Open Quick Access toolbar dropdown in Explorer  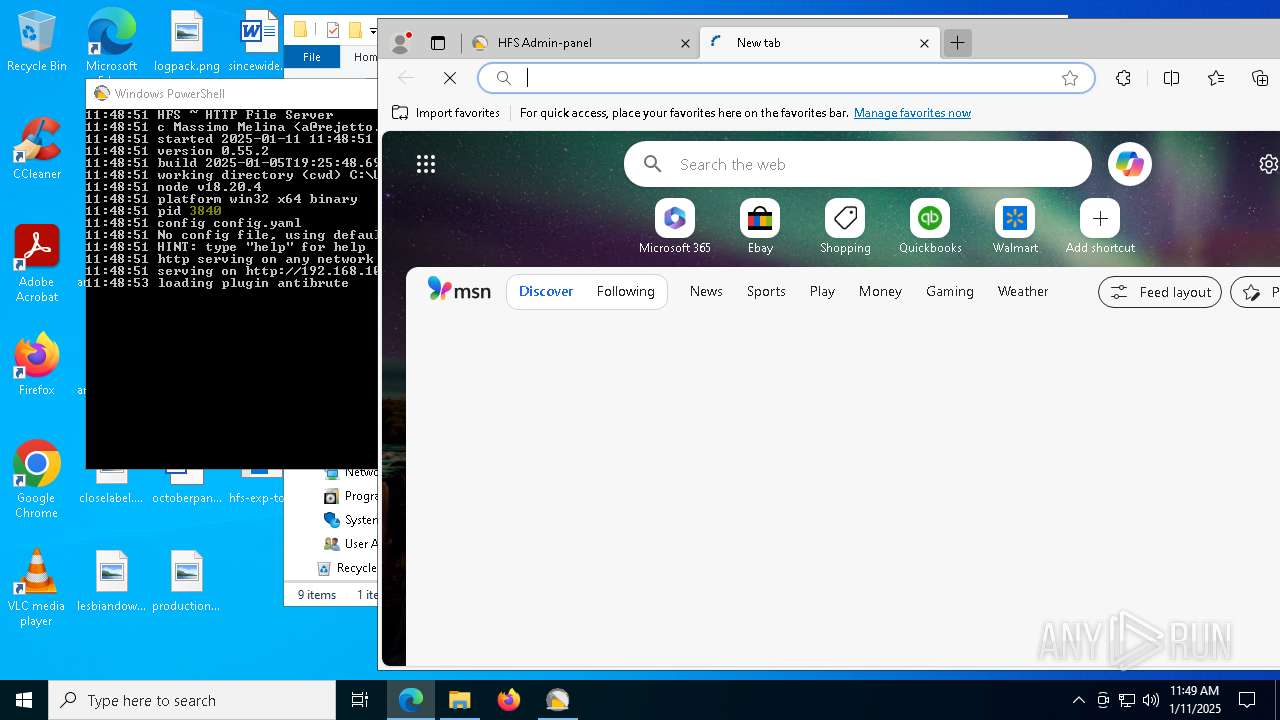click(373, 30)
